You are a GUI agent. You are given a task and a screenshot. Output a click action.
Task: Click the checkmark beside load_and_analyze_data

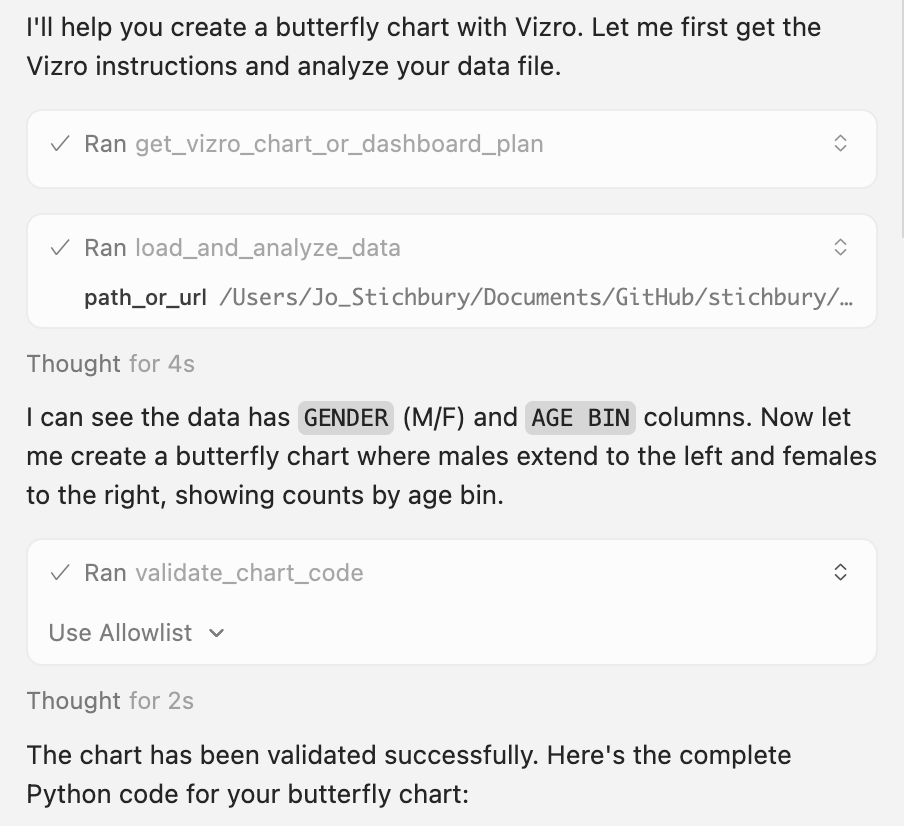[60, 248]
